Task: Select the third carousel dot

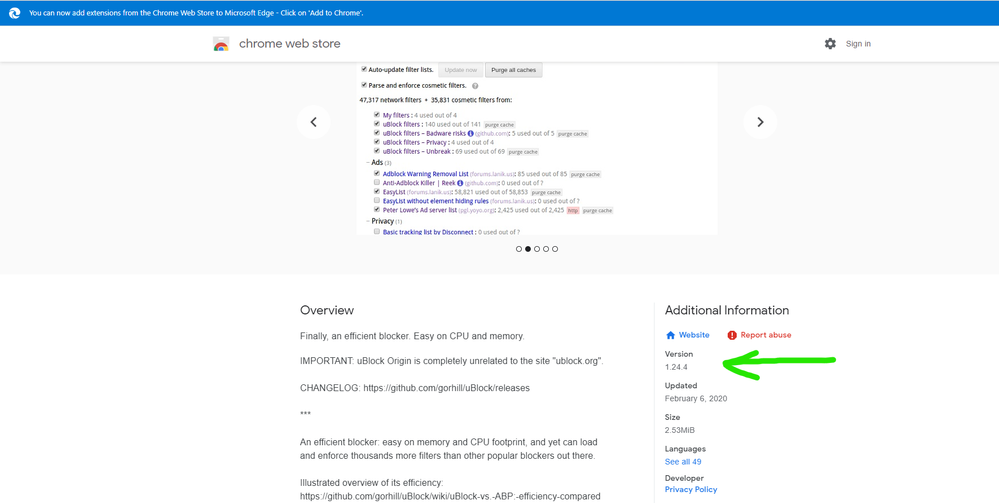Action: click(x=537, y=249)
